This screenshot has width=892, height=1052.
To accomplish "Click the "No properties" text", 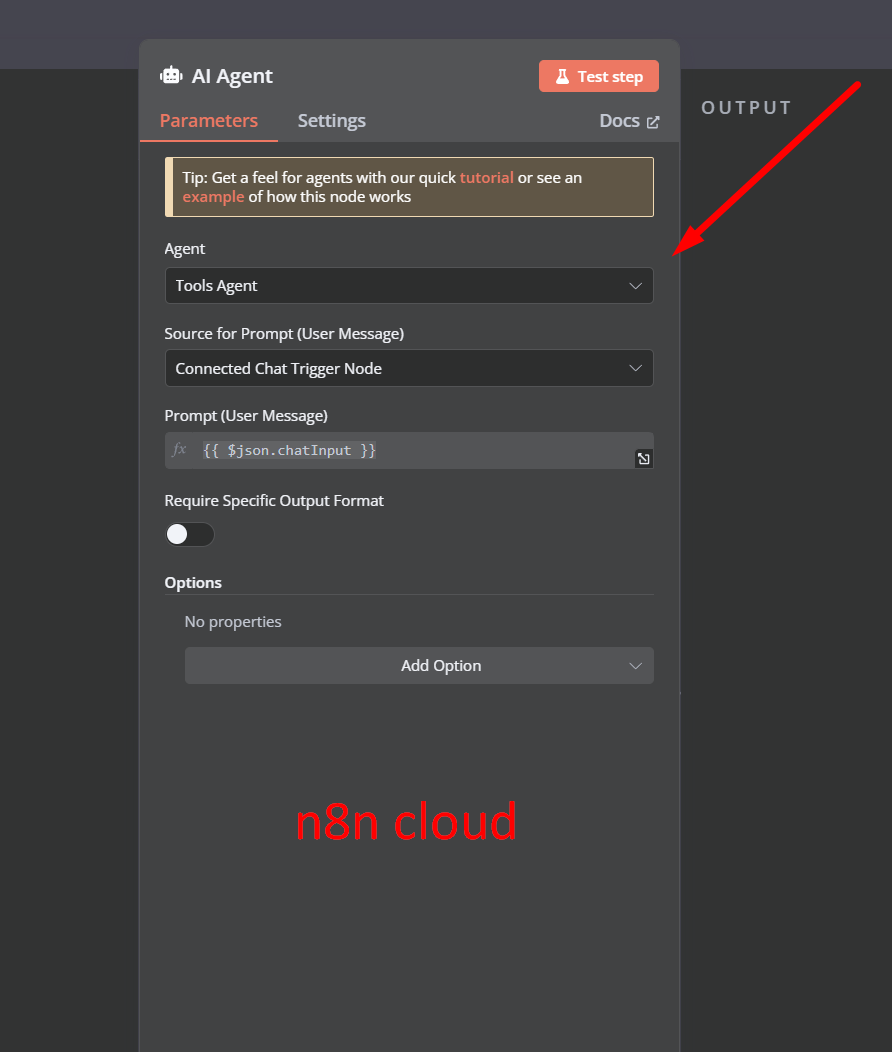I will pyautogui.click(x=233, y=622).
